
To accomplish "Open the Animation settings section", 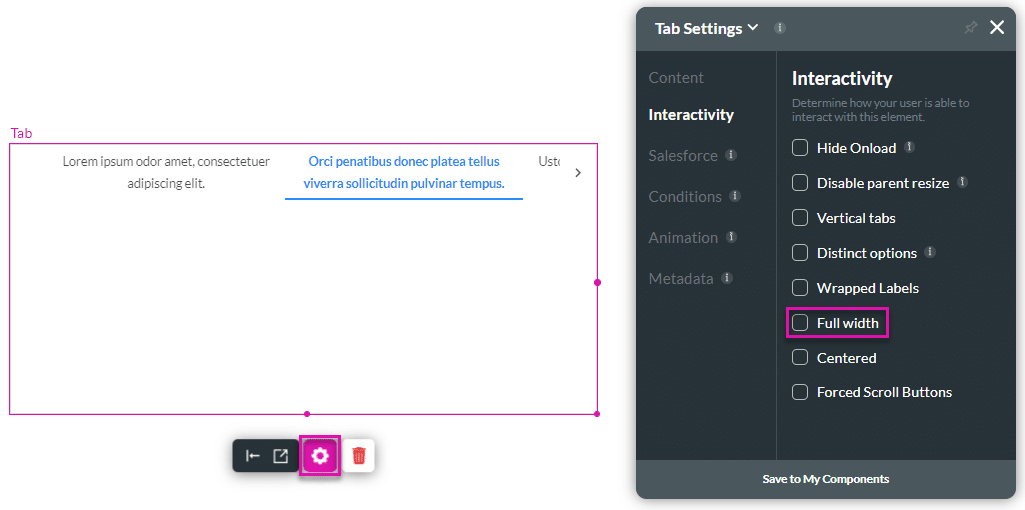I will coord(683,238).
